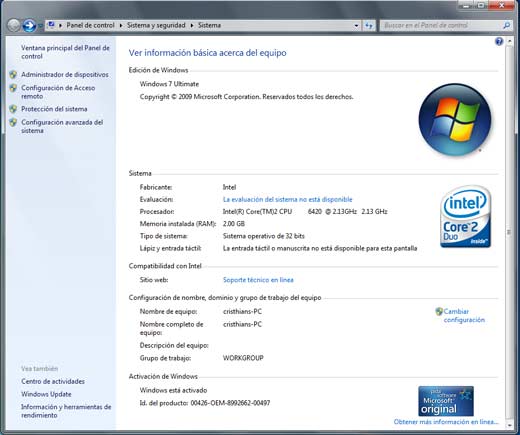
Task: Open Configuración de Acceso remoto link
Action: [58, 92]
